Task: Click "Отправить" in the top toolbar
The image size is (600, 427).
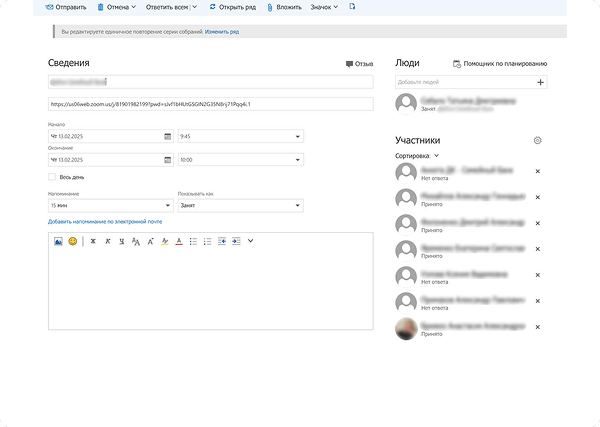Action: pyautogui.click(x=64, y=7)
